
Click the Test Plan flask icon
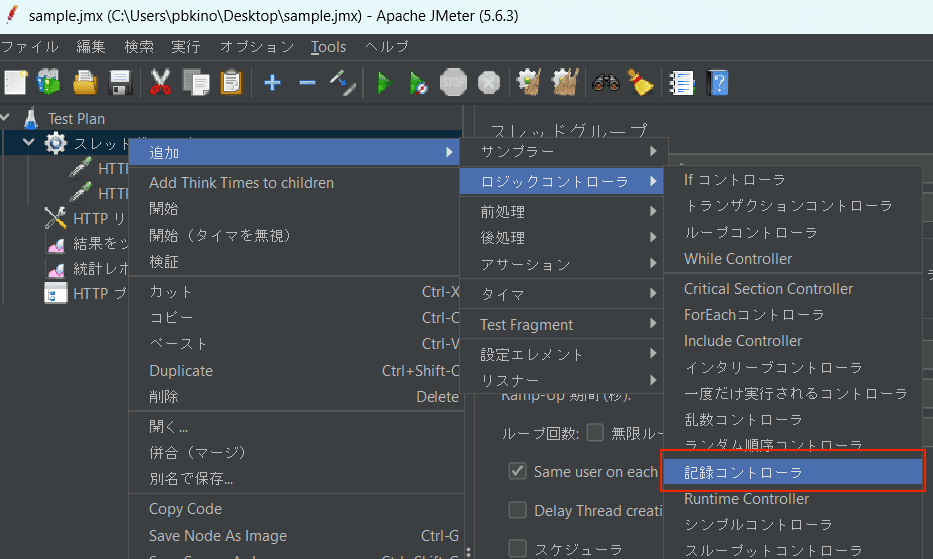click(x=31, y=118)
